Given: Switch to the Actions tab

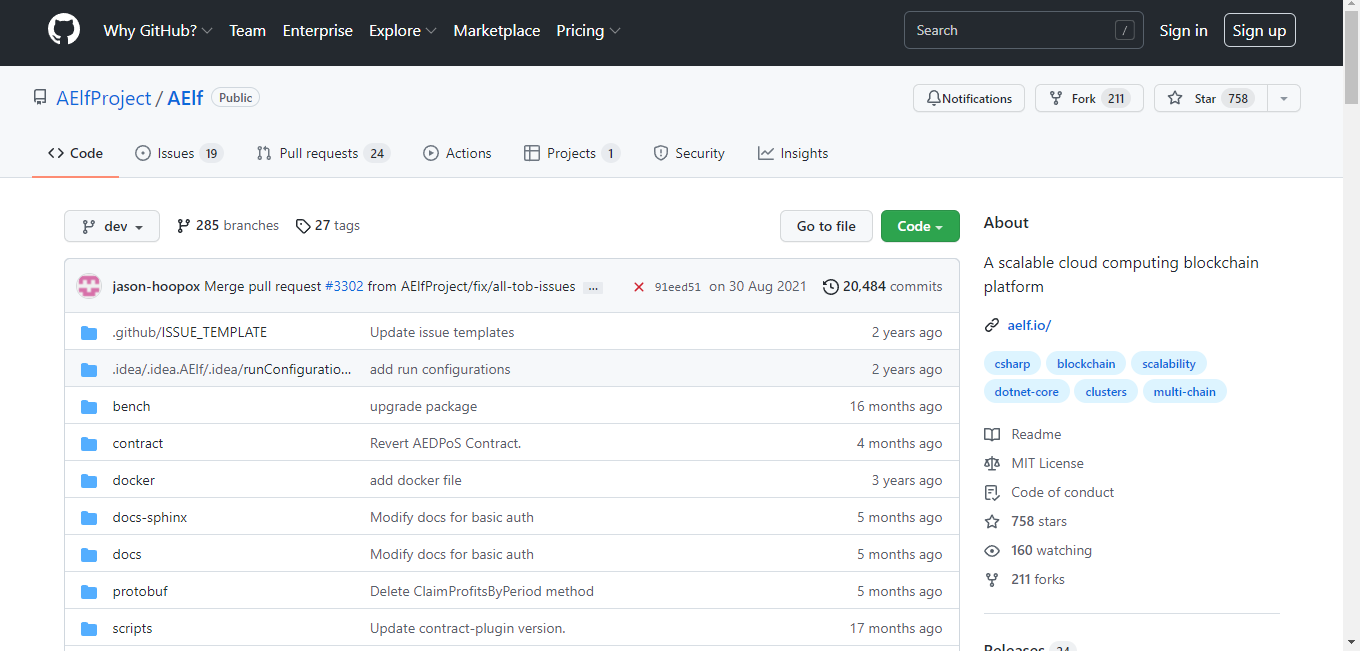Looking at the screenshot, I should (457, 153).
